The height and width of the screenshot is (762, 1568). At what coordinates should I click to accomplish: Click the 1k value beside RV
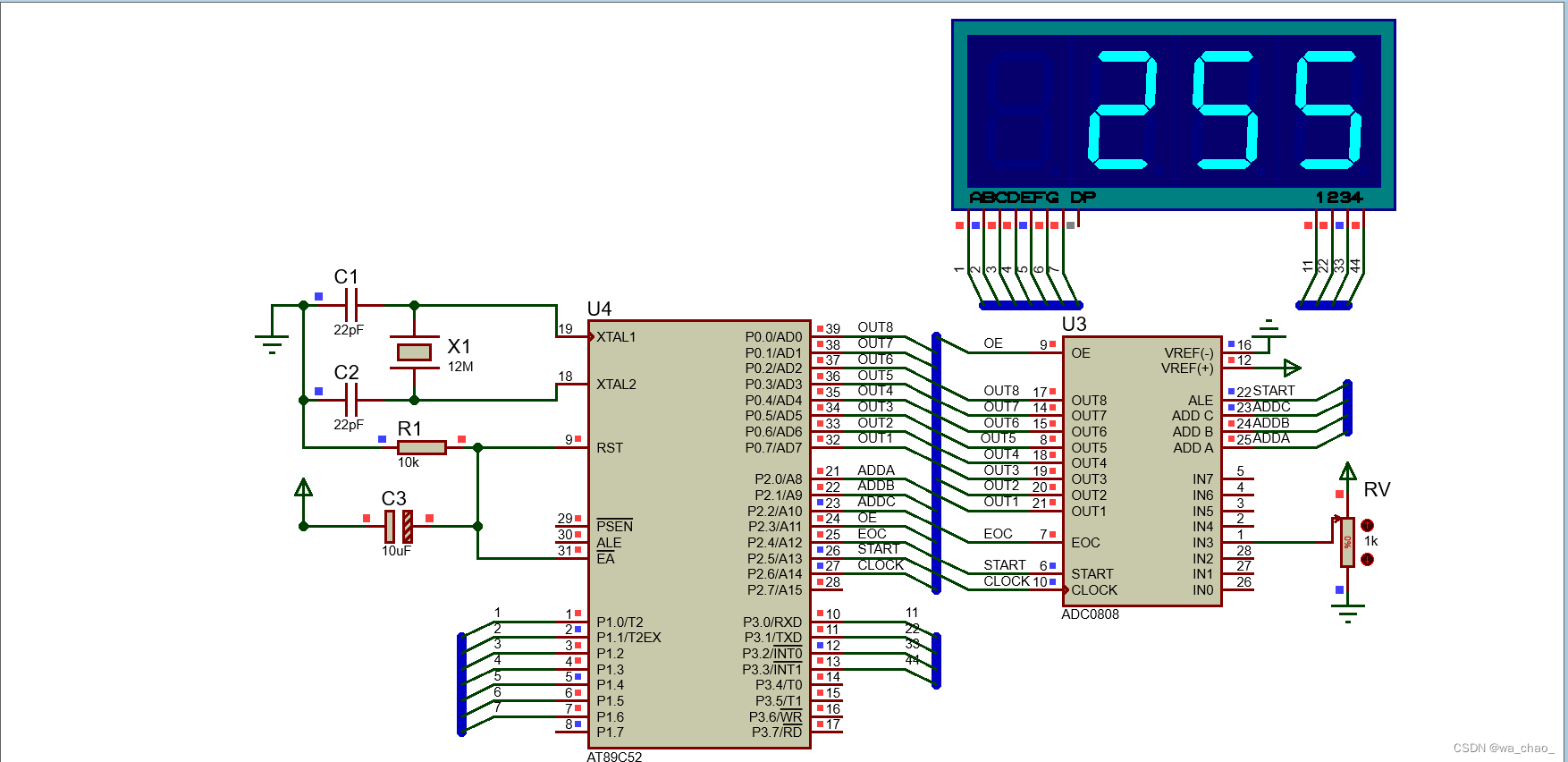click(x=1371, y=541)
